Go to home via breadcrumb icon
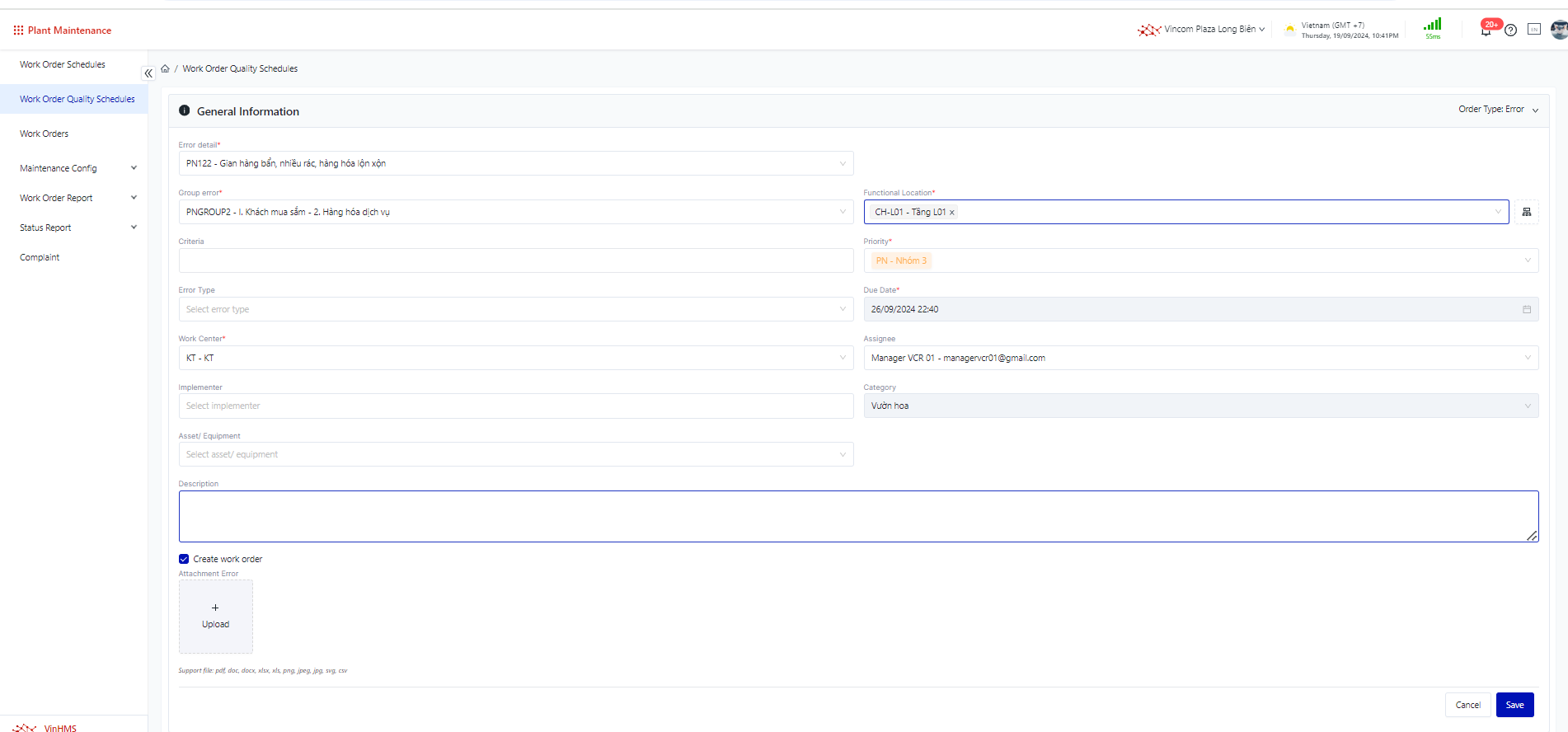This screenshot has width=1568, height=732. coord(165,68)
